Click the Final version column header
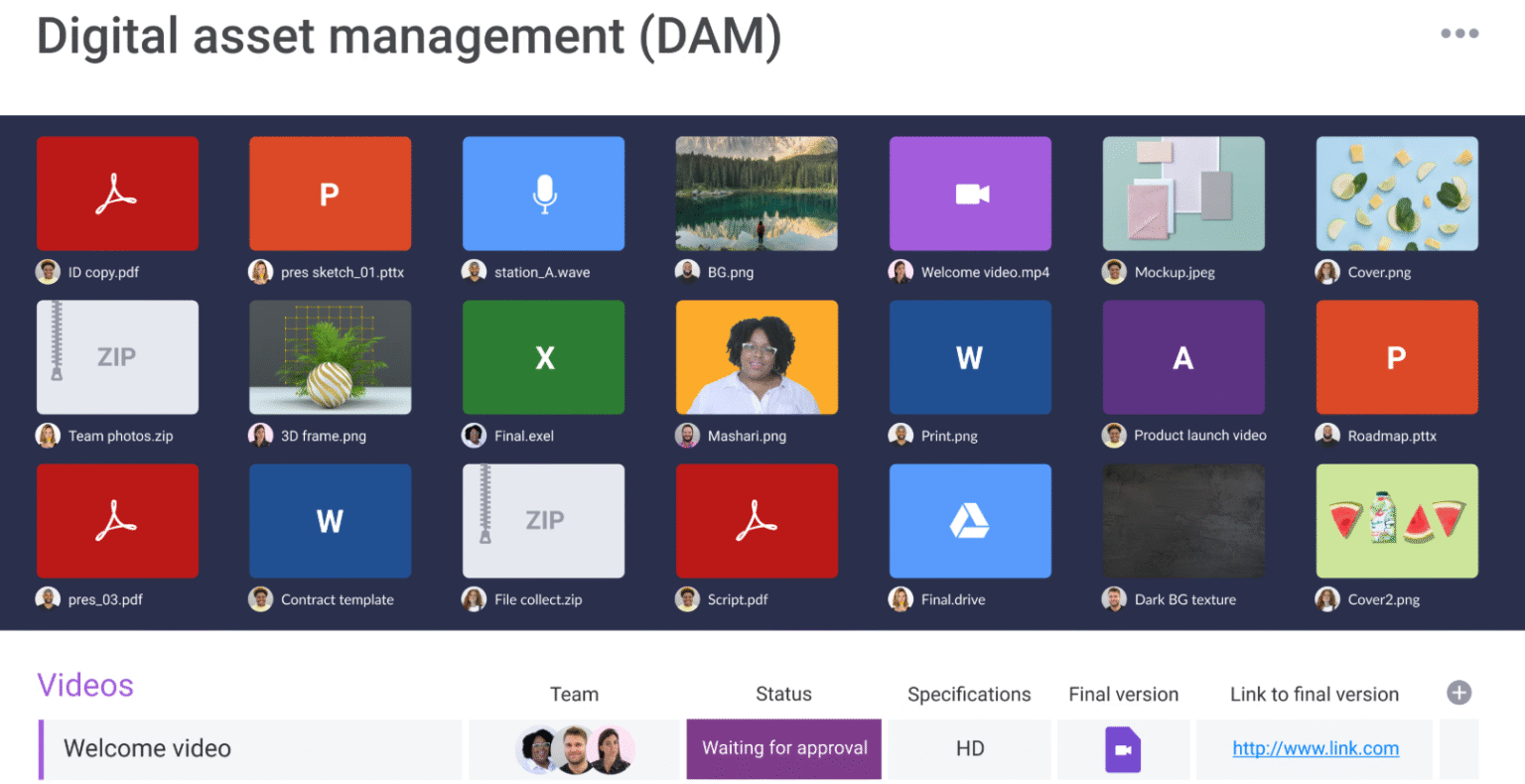This screenshot has width=1525, height=784. click(x=1124, y=694)
